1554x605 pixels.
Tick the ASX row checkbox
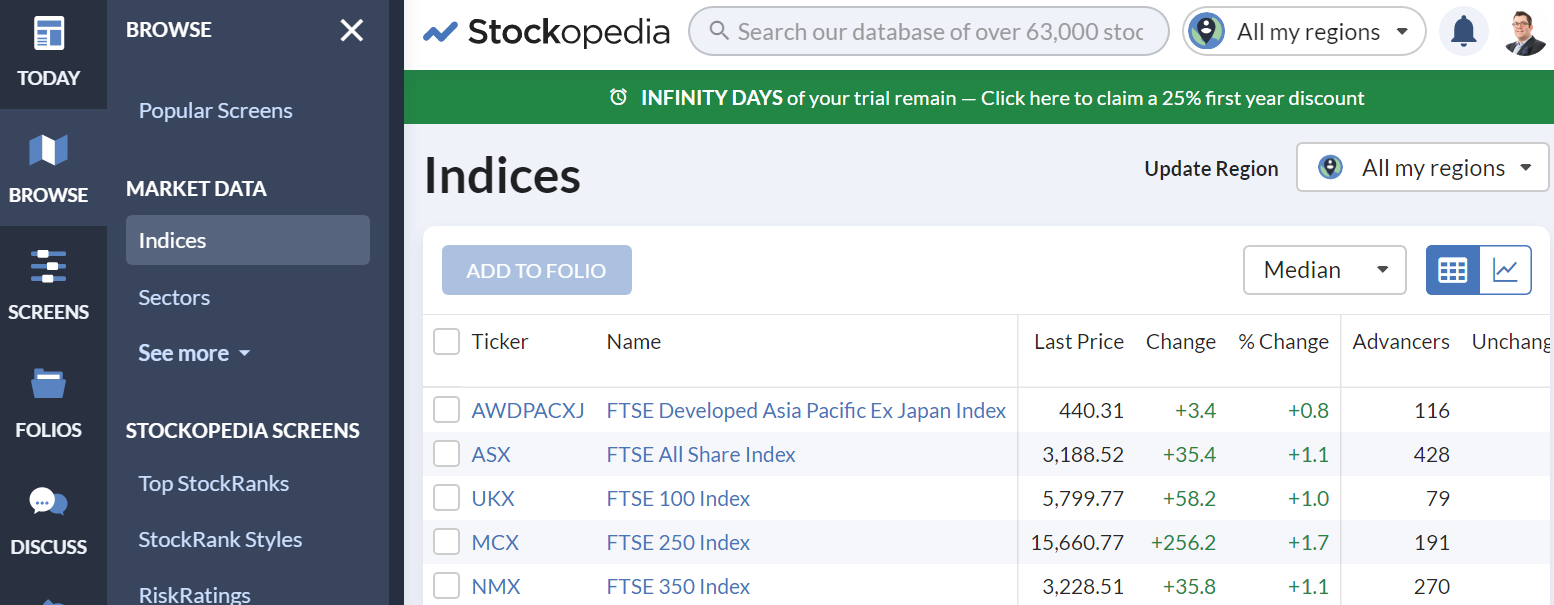click(x=446, y=454)
